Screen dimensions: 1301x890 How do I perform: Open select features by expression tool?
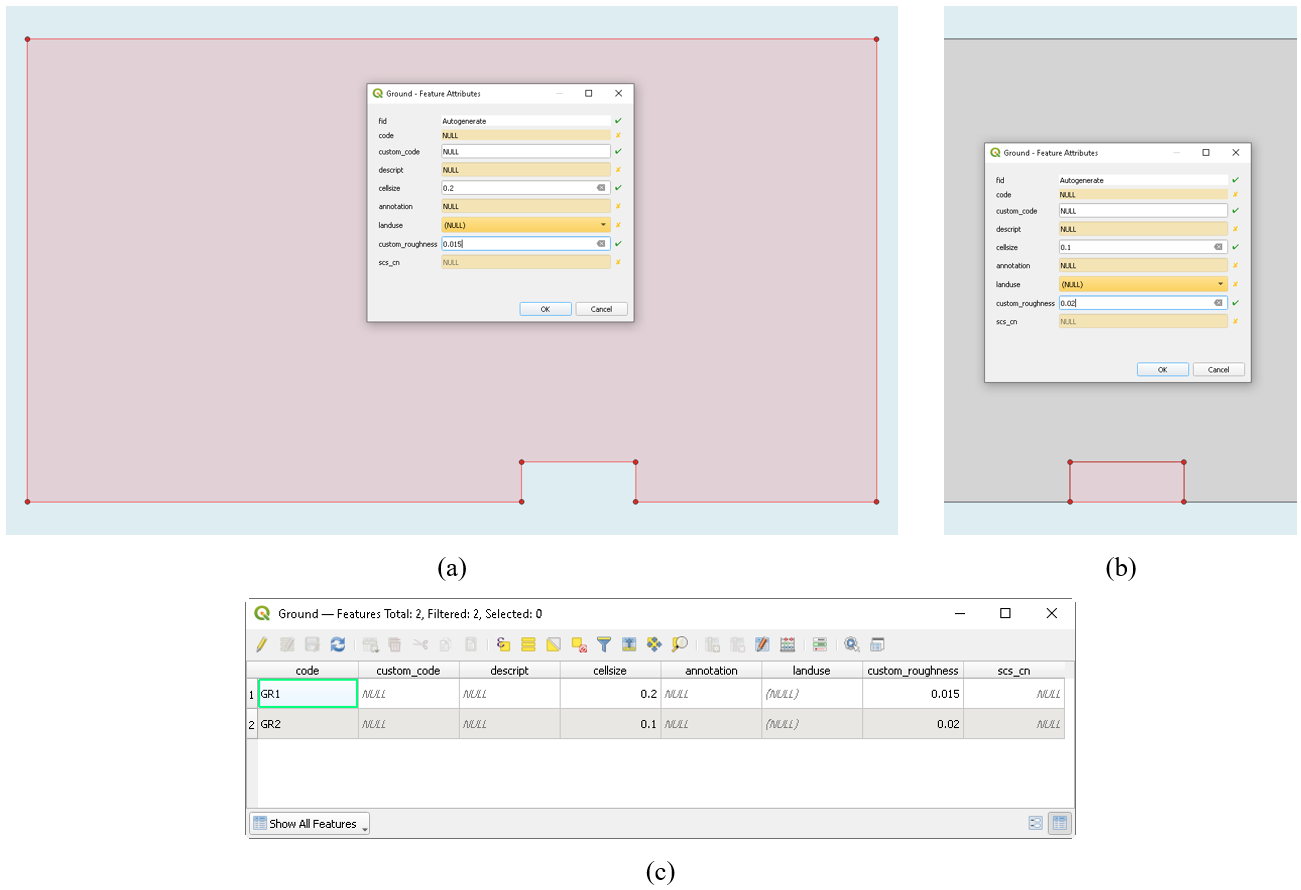[503, 645]
